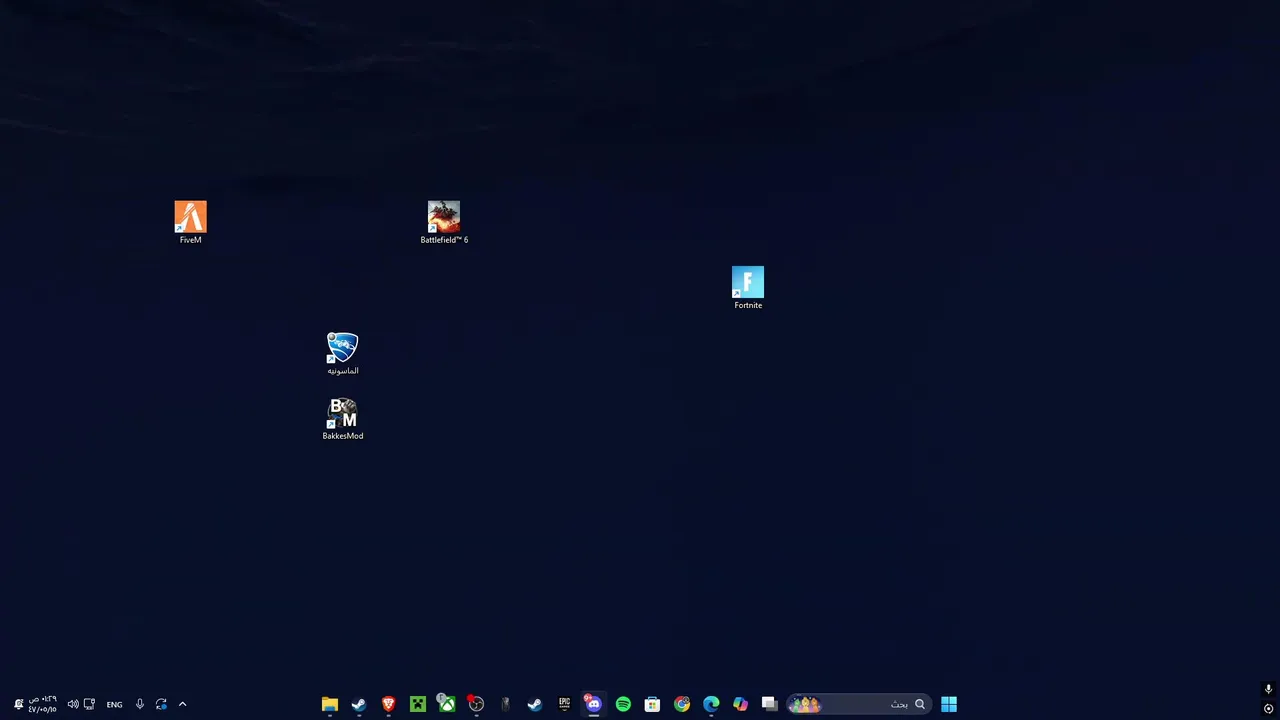Open the volume control in tray
This screenshot has width=1280, height=720.
[73, 704]
